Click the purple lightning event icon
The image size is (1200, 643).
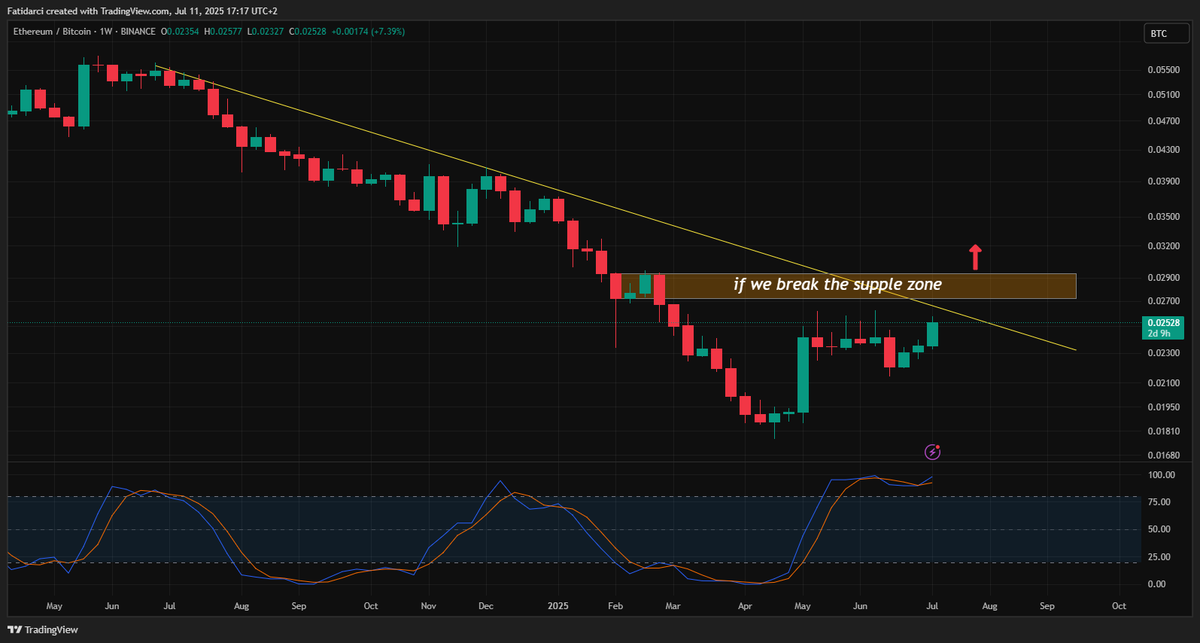point(932,452)
